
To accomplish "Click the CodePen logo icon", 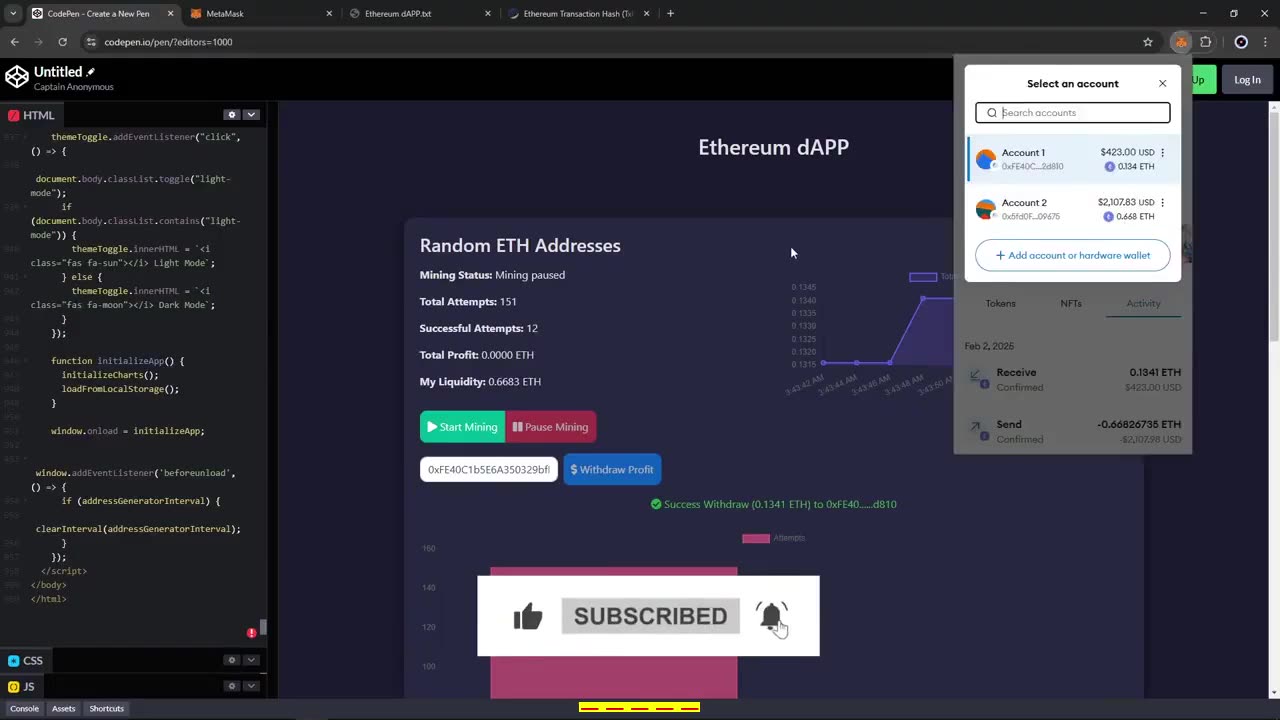I will tap(17, 77).
